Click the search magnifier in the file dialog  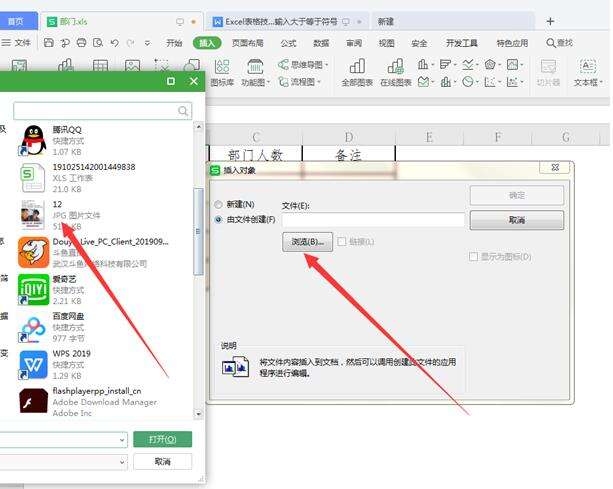tap(183, 111)
